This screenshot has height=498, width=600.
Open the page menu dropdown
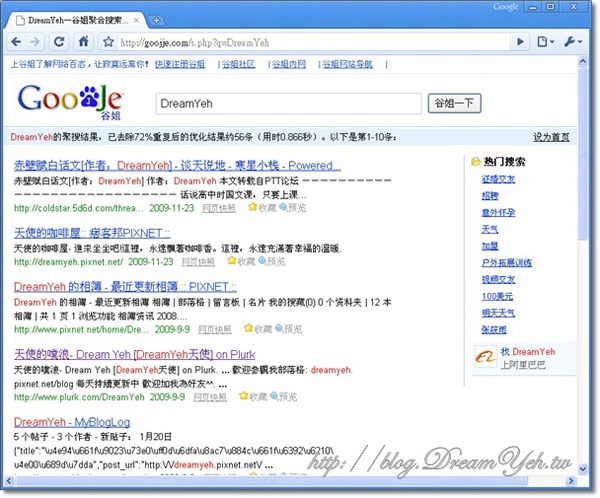point(546,41)
